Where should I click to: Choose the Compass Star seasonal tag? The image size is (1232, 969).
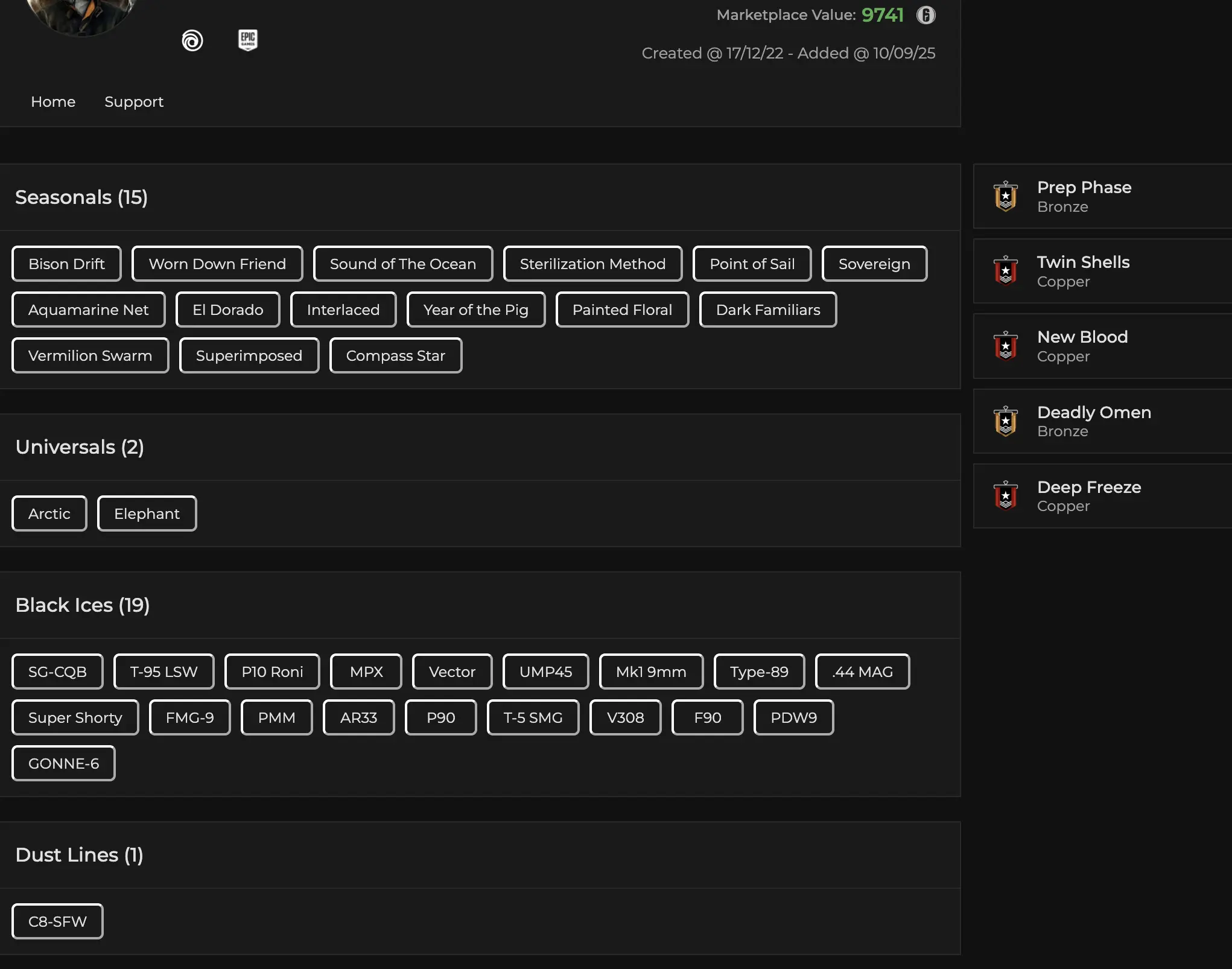tap(395, 355)
